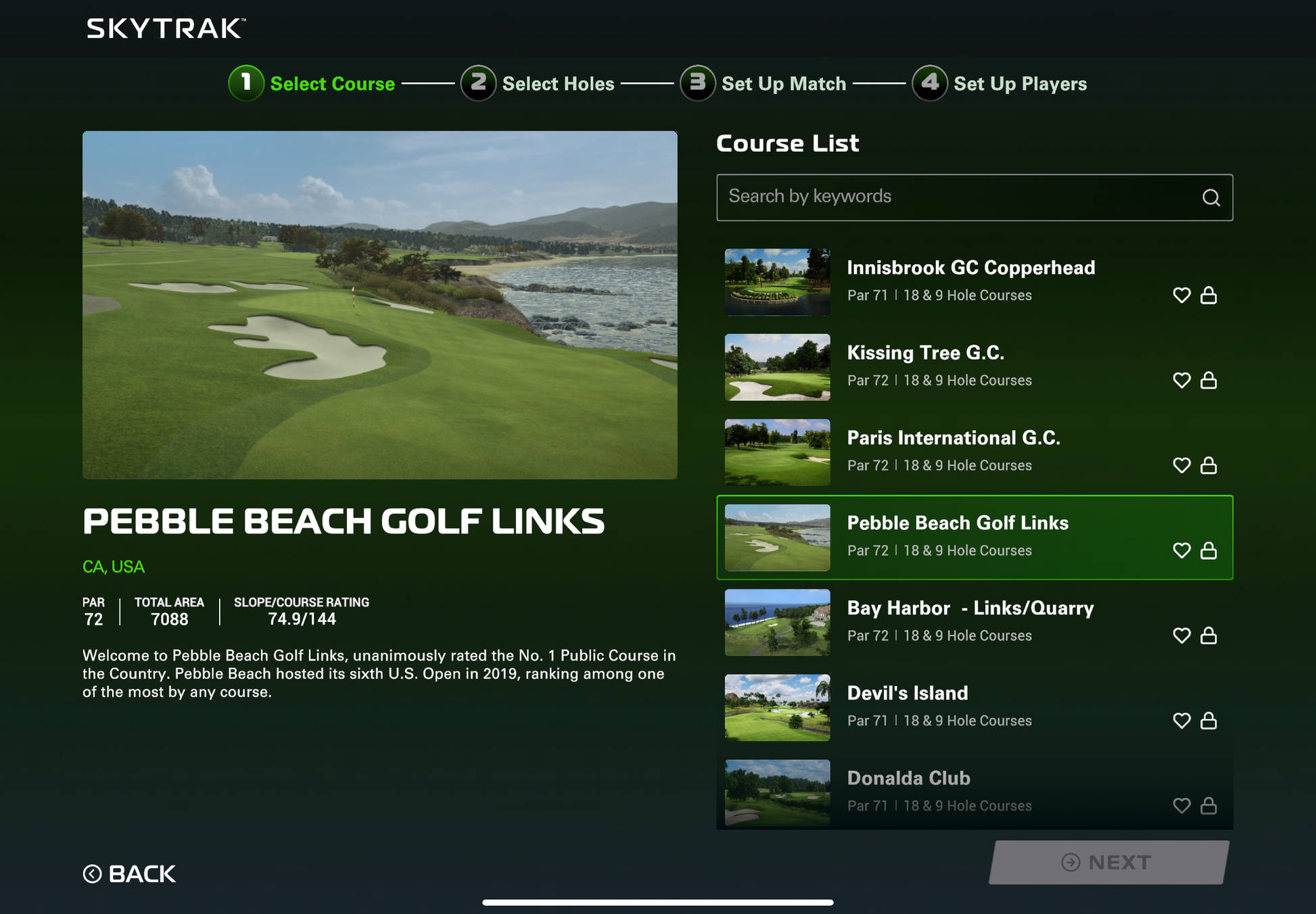Image resolution: width=1316 pixels, height=914 pixels.
Task: Click the search magnifier icon
Action: (1211, 197)
